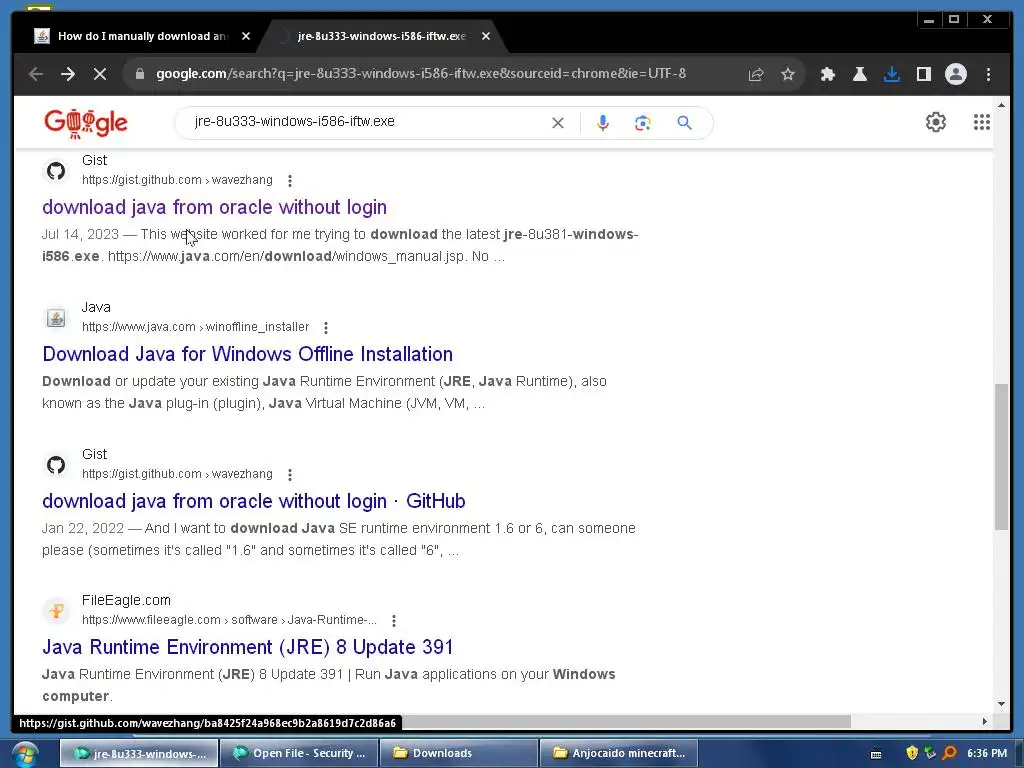Switch to the "How do I manually download" tab
Viewport: 1024px width, 768px height.
[140, 36]
